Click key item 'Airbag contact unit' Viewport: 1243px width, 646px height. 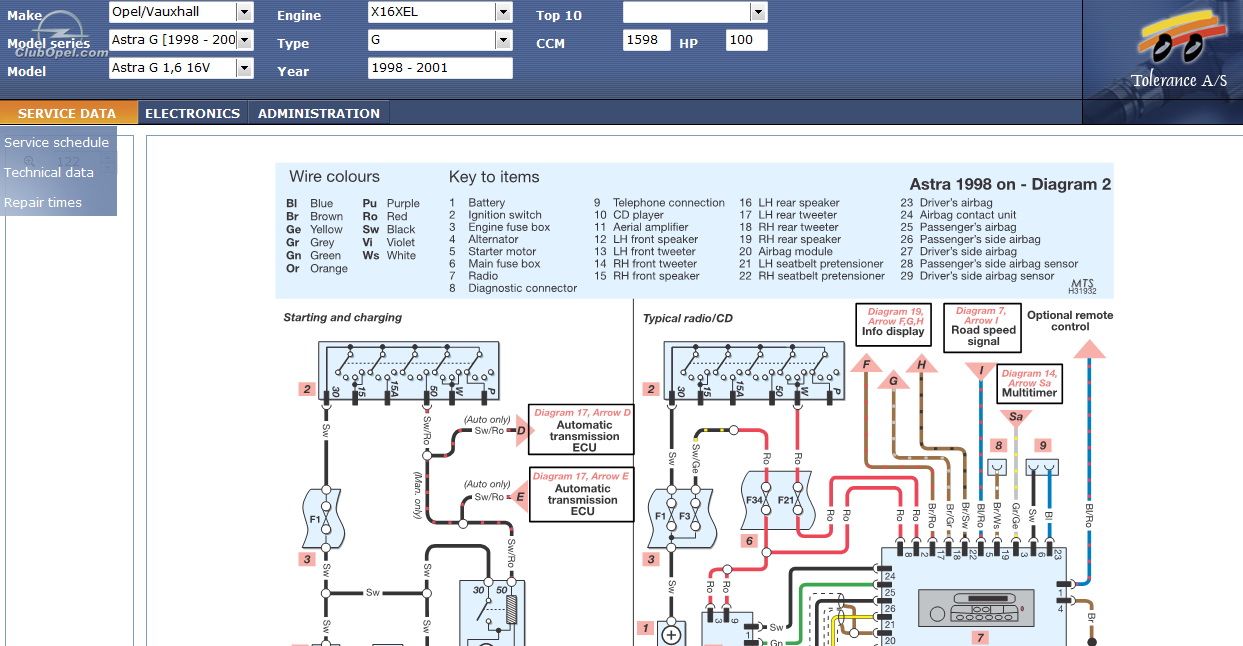click(x=968, y=215)
